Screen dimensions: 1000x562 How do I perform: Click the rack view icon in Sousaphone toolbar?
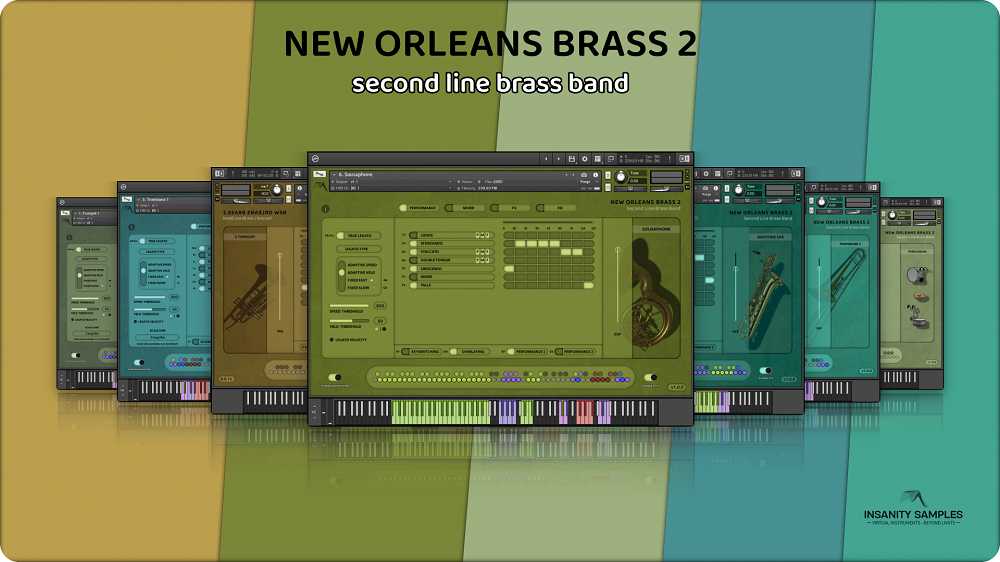click(598, 159)
